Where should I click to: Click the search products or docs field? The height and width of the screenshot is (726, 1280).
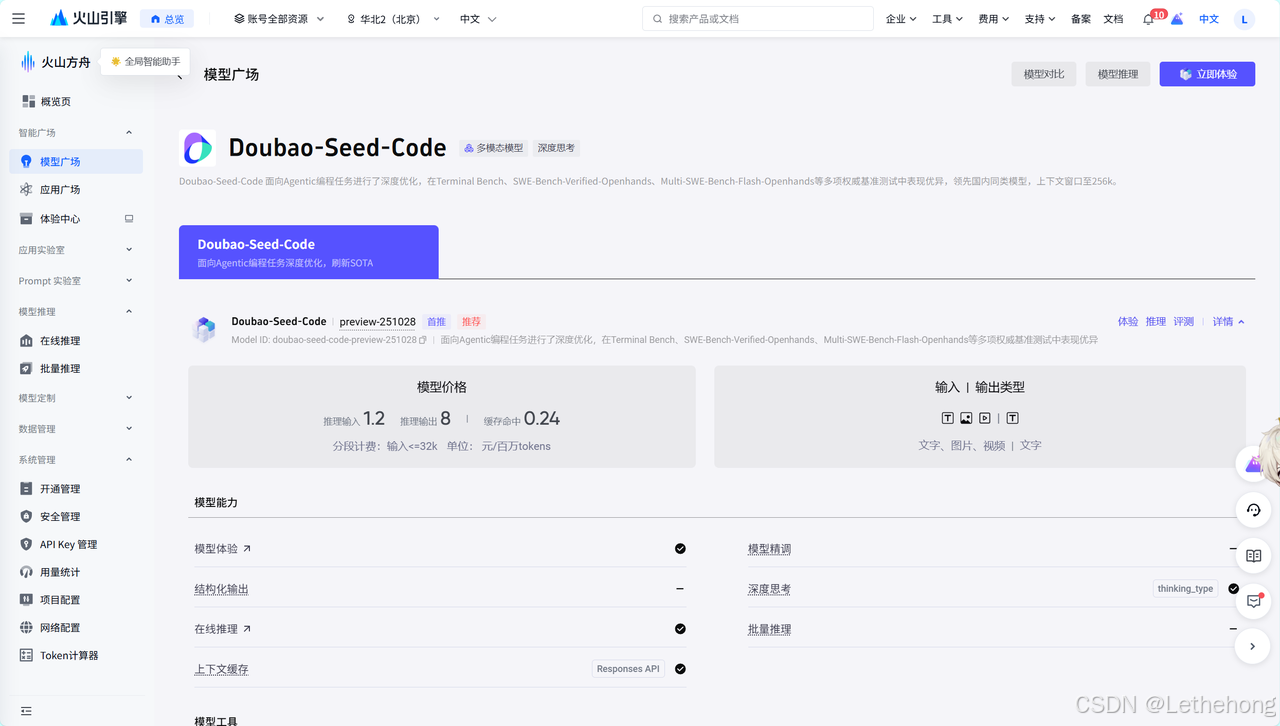(x=757, y=19)
